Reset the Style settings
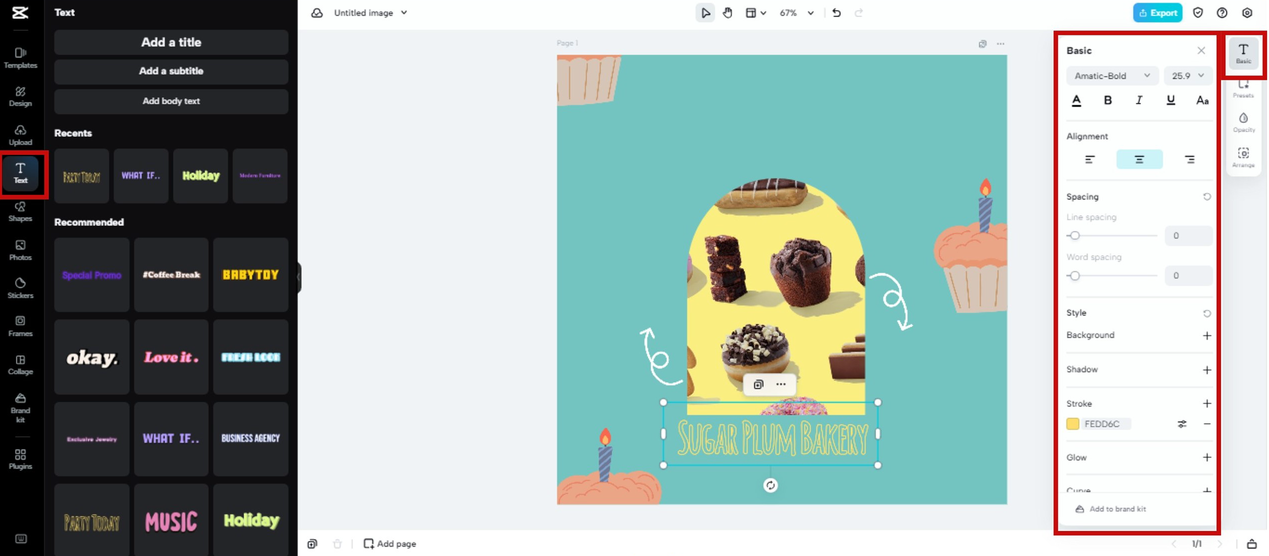 (x=1207, y=313)
